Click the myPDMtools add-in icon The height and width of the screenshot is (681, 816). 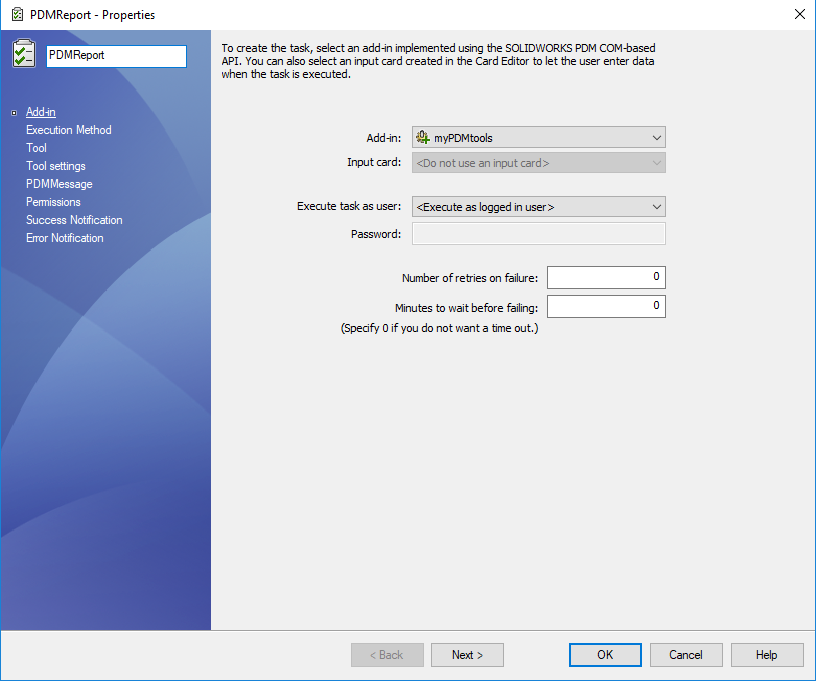tap(424, 138)
